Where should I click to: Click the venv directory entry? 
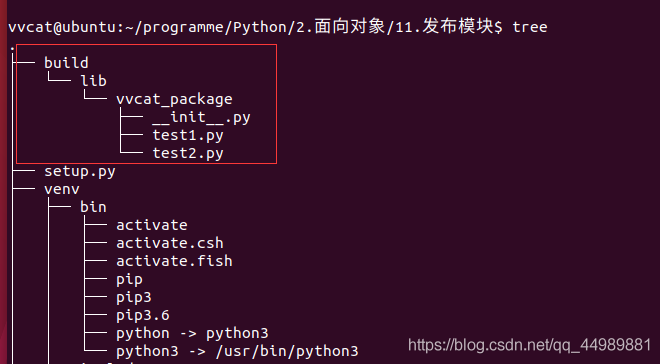pyautogui.click(x=62, y=189)
